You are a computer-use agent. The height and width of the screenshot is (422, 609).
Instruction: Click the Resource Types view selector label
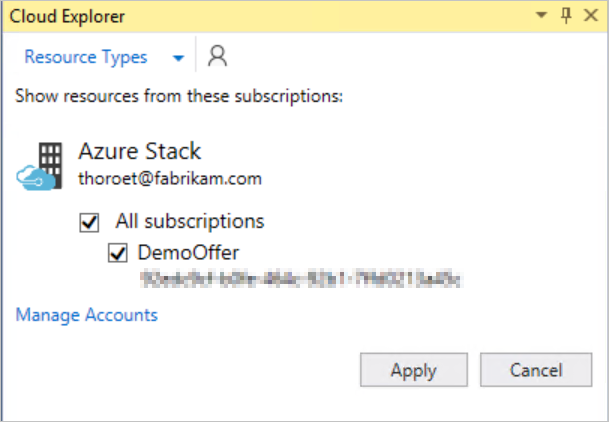(x=86, y=57)
